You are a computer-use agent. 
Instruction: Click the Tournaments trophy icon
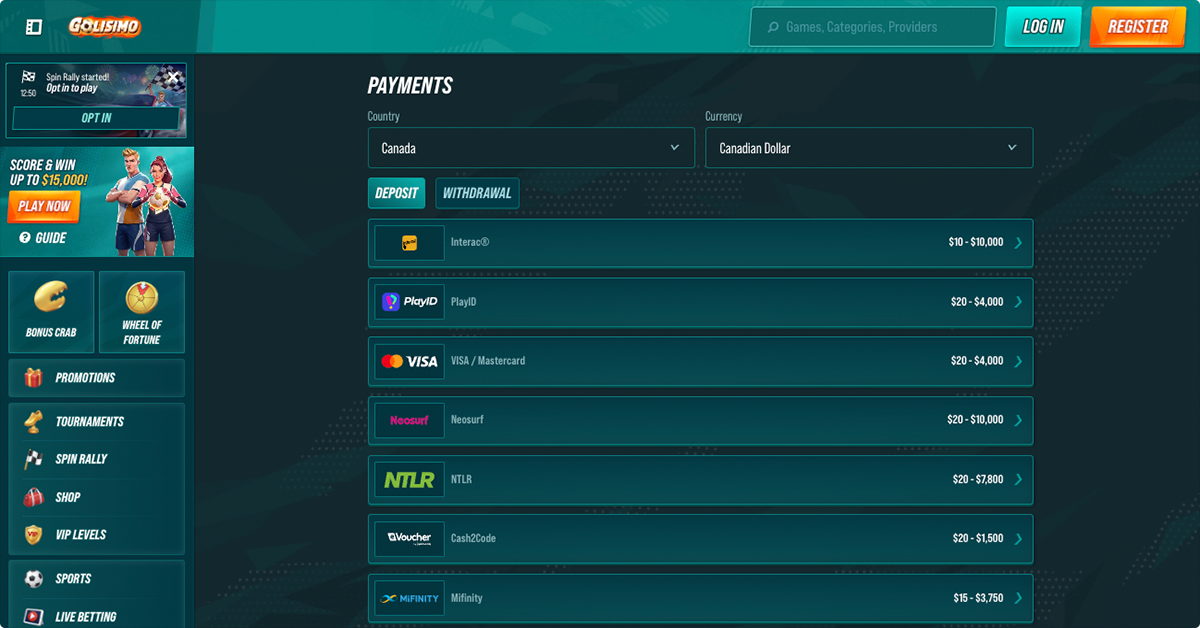point(34,422)
